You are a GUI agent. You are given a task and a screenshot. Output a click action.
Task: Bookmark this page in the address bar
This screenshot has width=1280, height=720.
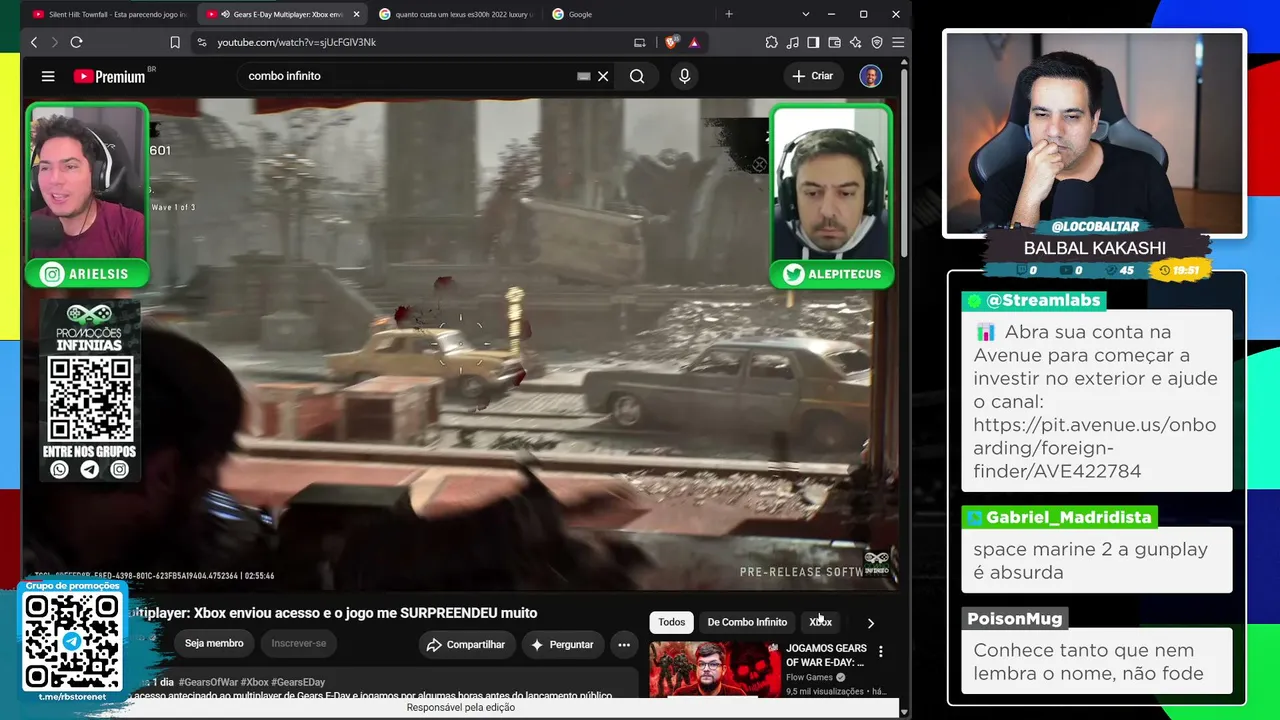(175, 42)
